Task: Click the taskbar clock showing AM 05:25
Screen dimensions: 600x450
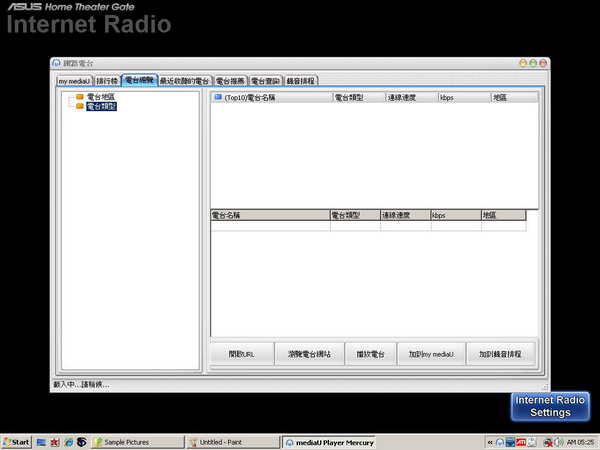Action: point(580,442)
